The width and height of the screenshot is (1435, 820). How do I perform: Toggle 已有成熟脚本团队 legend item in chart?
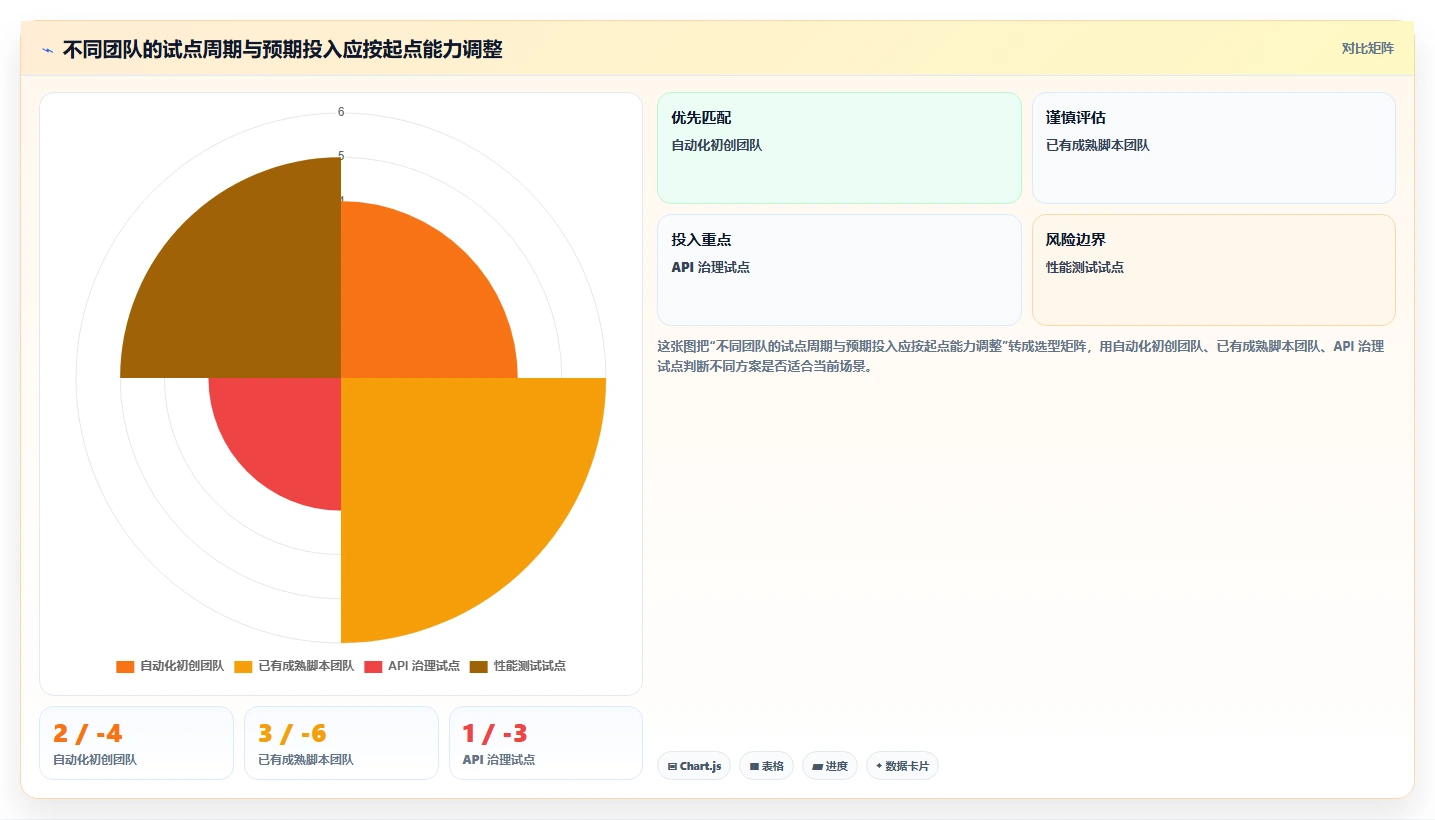point(294,666)
